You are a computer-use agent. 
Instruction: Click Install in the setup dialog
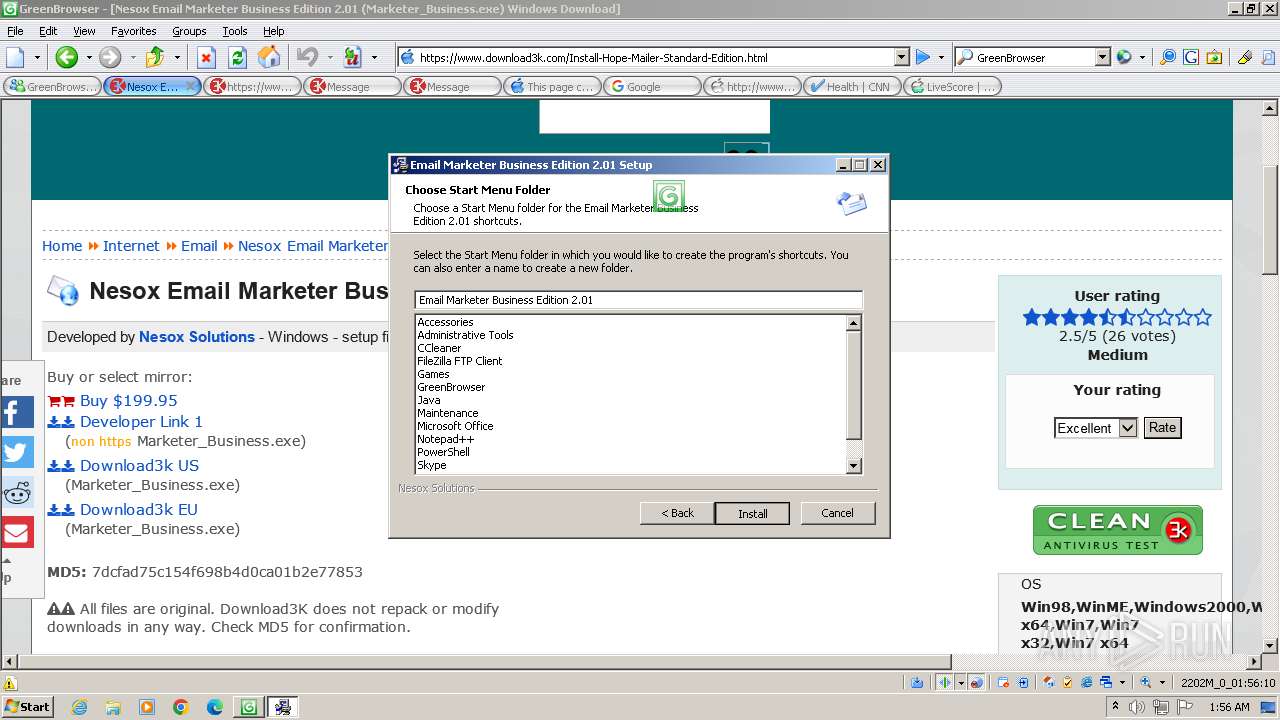pos(752,513)
